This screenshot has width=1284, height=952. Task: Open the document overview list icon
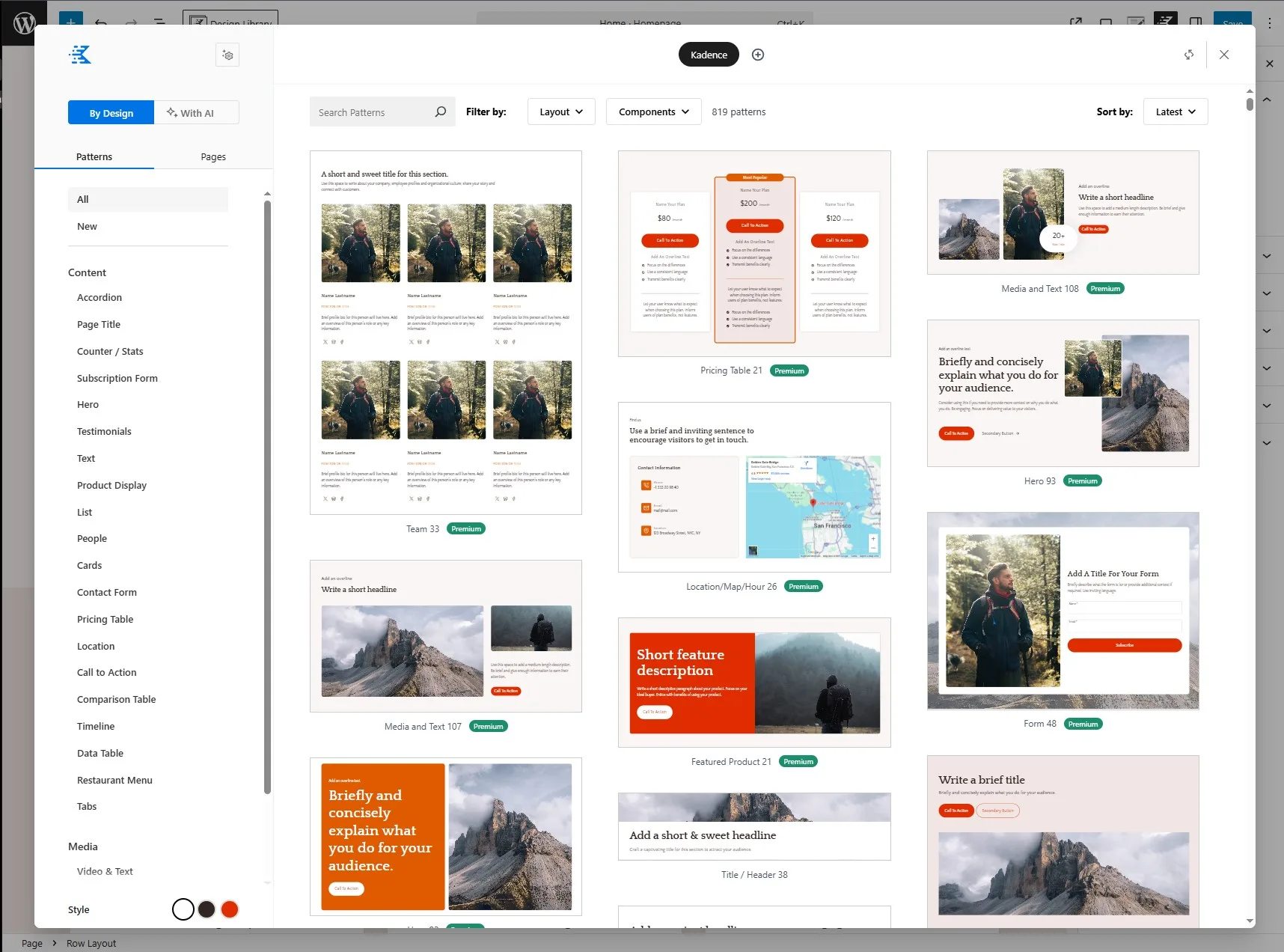point(160,23)
